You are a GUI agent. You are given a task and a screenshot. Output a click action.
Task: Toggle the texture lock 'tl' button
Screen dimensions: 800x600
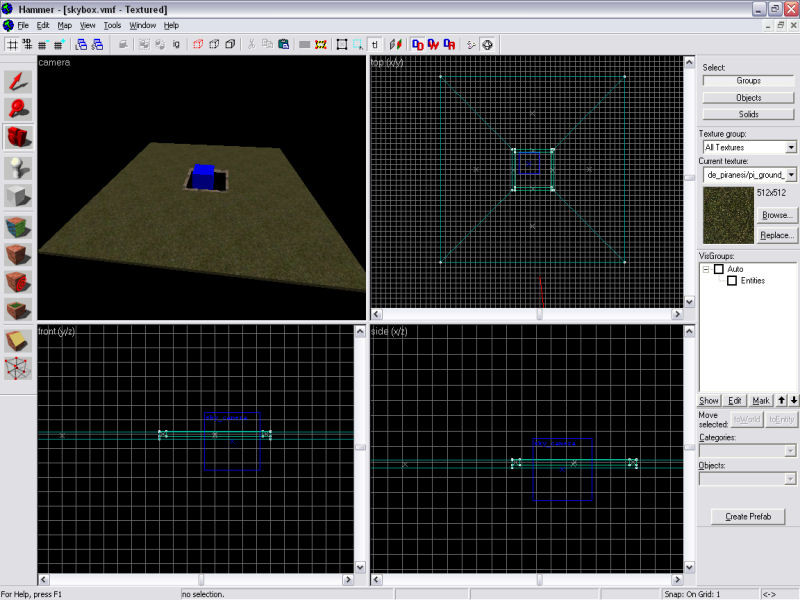pyautogui.click(x=376, y=44)
